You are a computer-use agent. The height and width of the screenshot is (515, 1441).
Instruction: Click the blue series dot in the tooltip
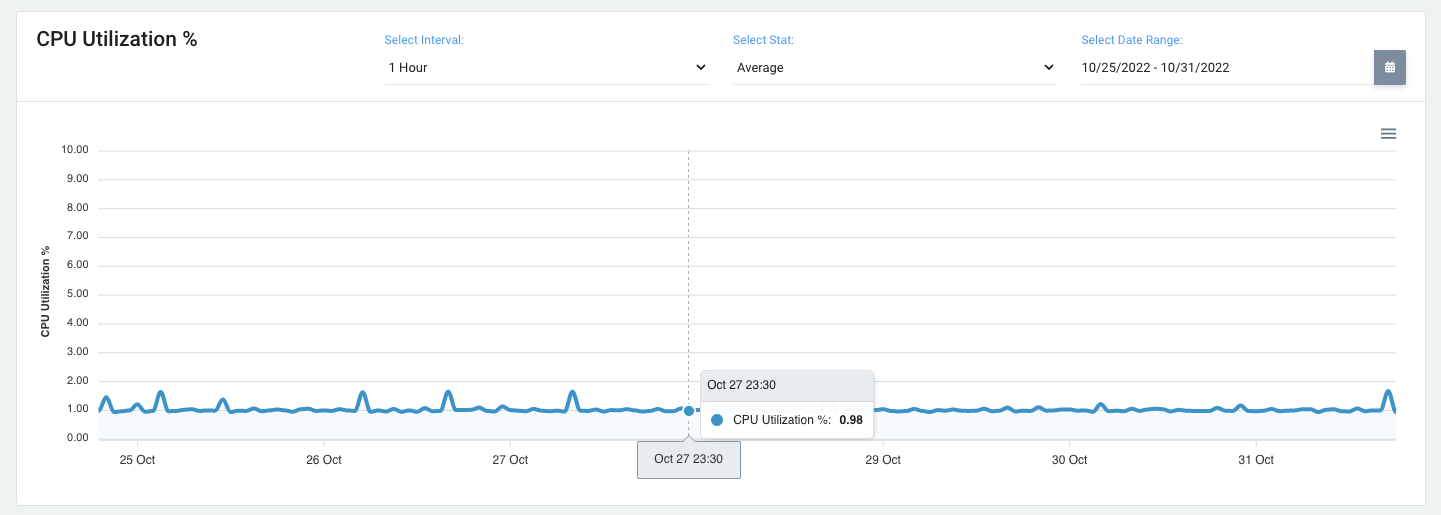717,420
